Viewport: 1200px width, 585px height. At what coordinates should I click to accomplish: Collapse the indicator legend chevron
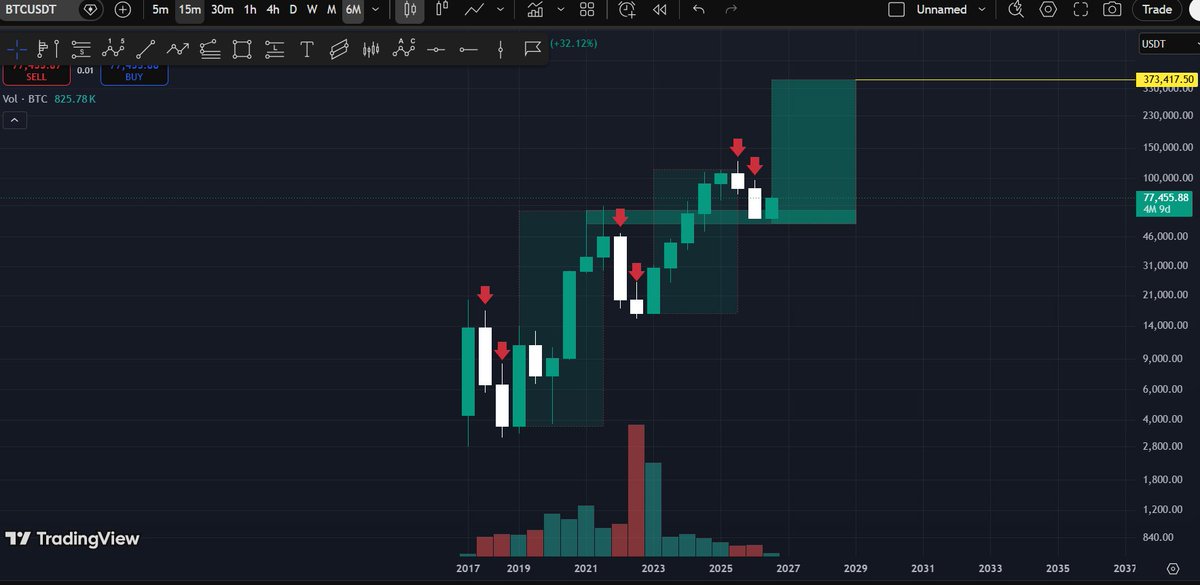click(16, 120)
